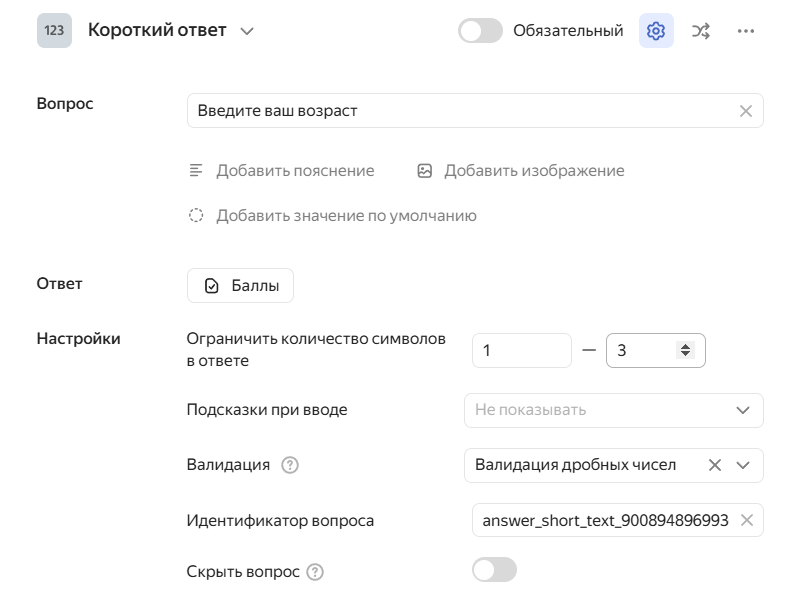Click the 123 question type icon
The height and width of the screenshot is (595, 797).
[x=54, y=31]
